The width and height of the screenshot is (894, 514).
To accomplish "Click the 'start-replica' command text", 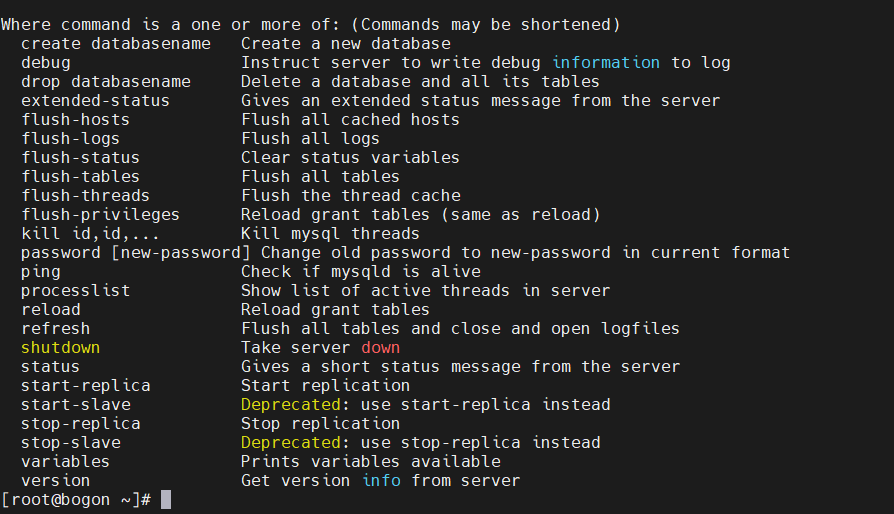I will pyautogui.click(x=86, y=386).
